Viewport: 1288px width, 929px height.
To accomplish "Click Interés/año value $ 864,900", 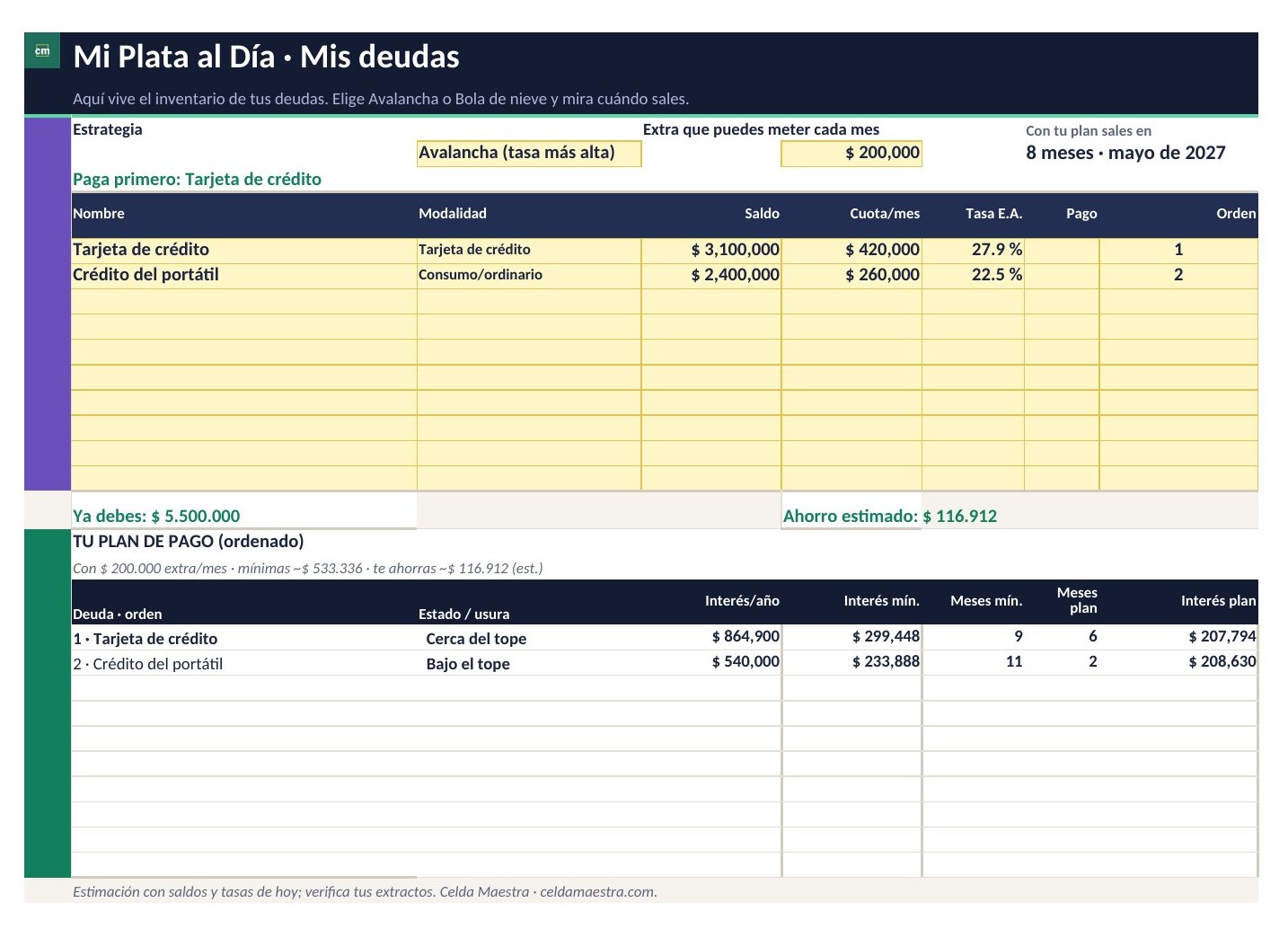I will pos(745,636).
